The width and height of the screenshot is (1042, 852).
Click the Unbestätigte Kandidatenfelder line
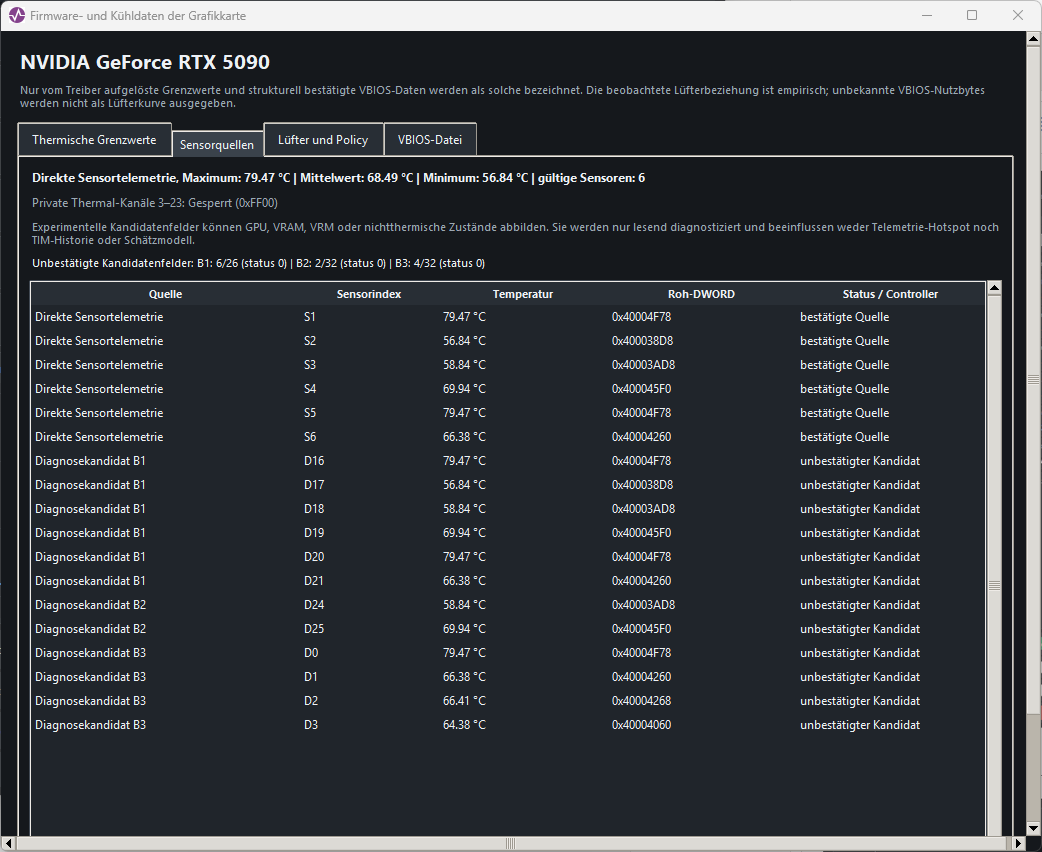pyautogui.click(x=259, y=263)
